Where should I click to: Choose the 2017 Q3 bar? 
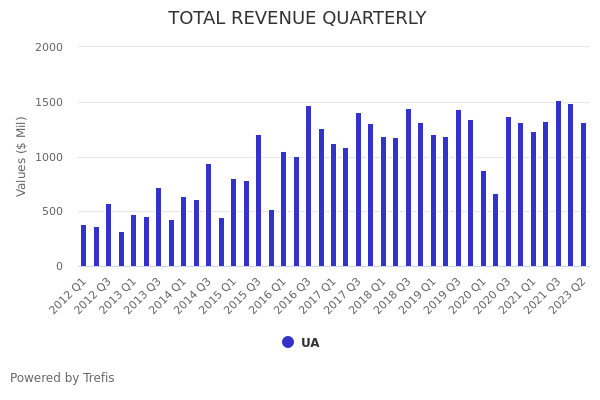tap(359, 190)
